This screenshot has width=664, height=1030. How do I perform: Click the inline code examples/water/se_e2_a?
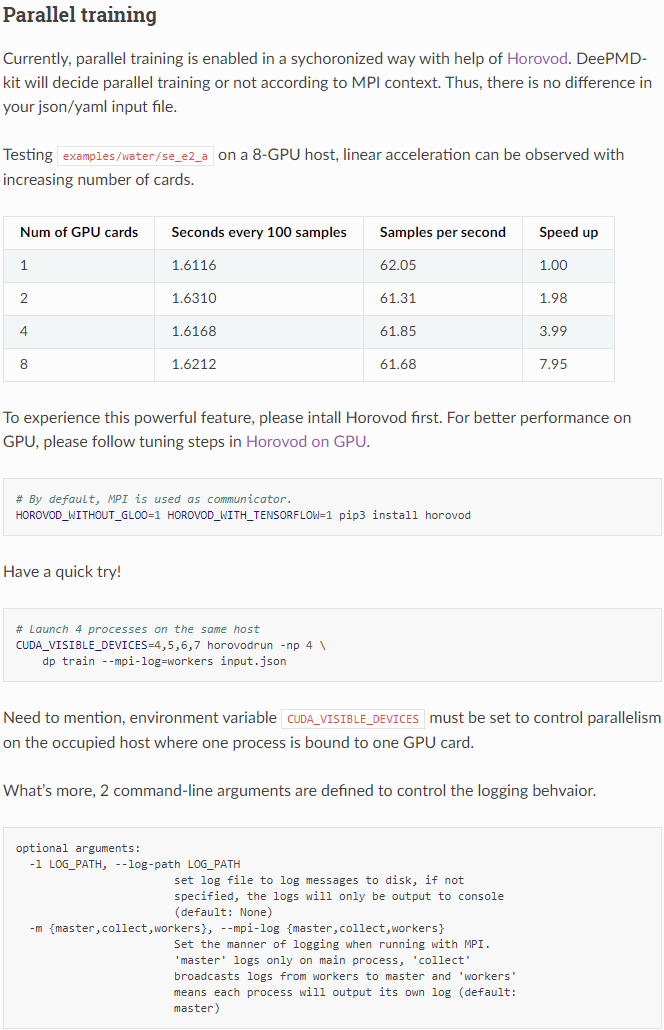coord(135,156)
